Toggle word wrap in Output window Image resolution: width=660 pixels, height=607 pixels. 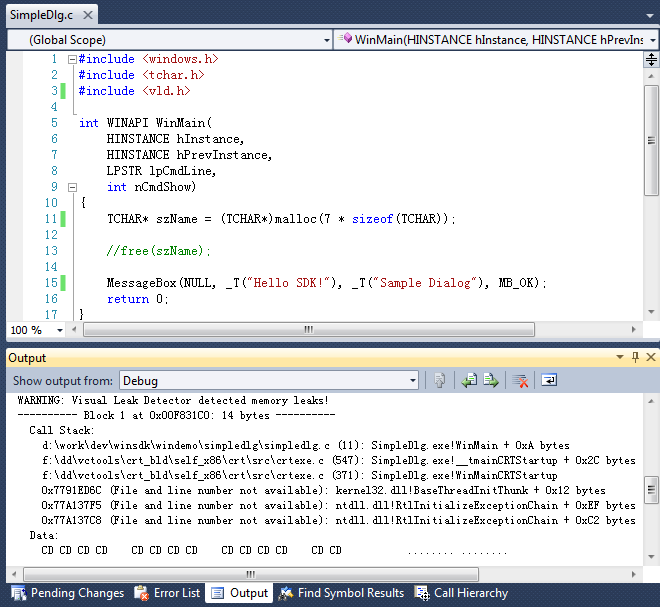coord(549,381)
